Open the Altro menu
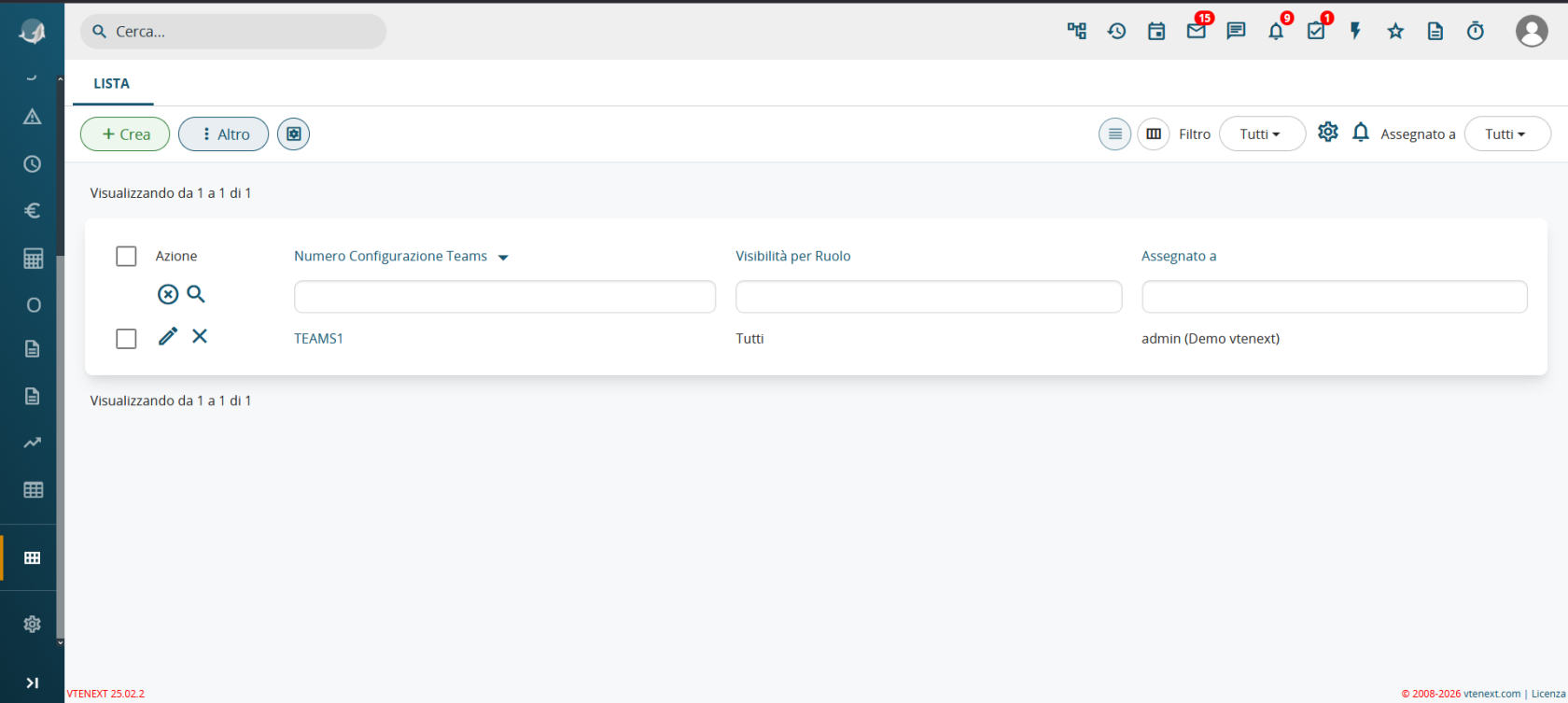 [223, 134]
